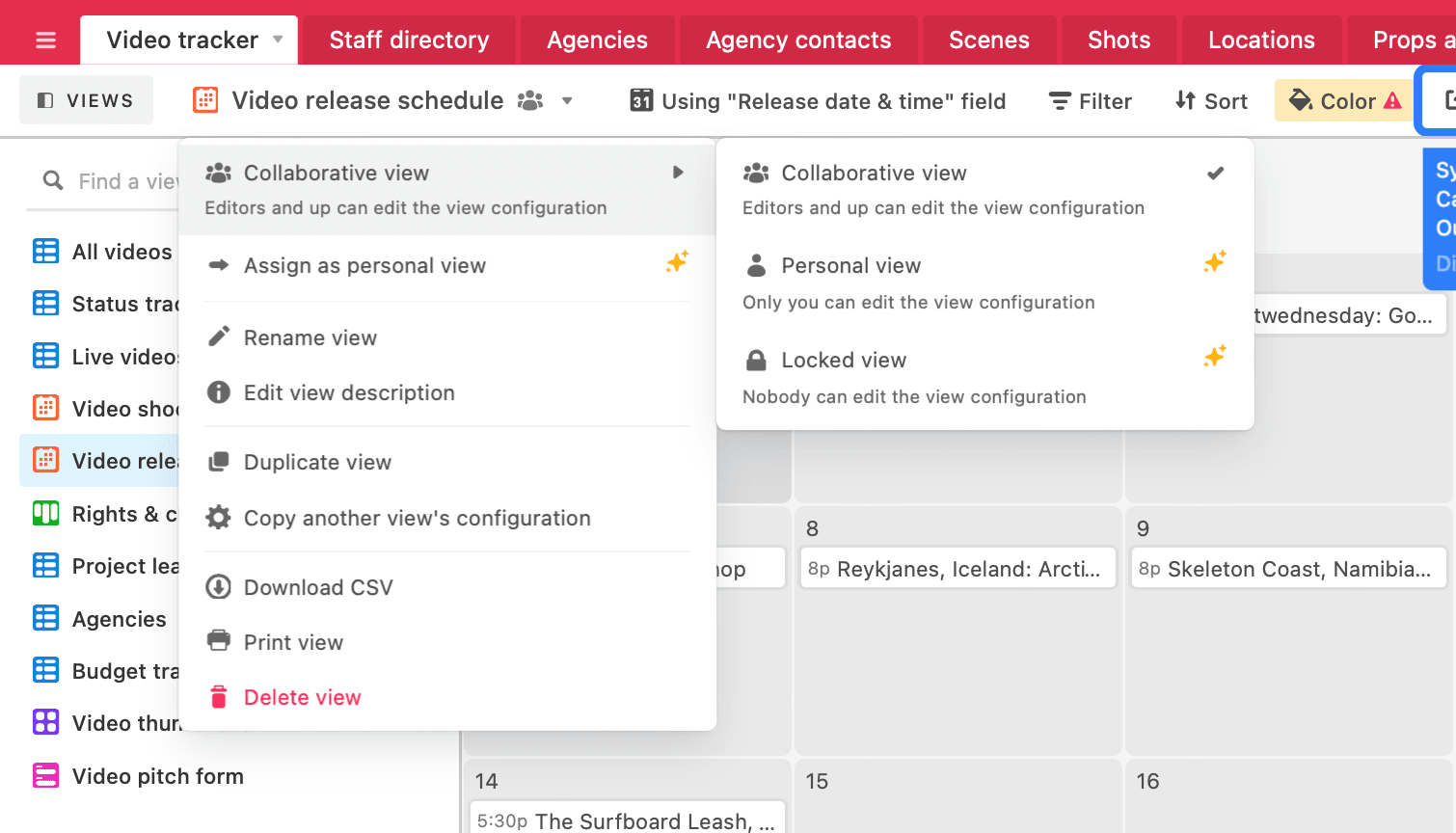Image resolution: width=1456 pixels, height=833 pixels.
Task: Click the Duplicate view icon
Action: [219, 462]
